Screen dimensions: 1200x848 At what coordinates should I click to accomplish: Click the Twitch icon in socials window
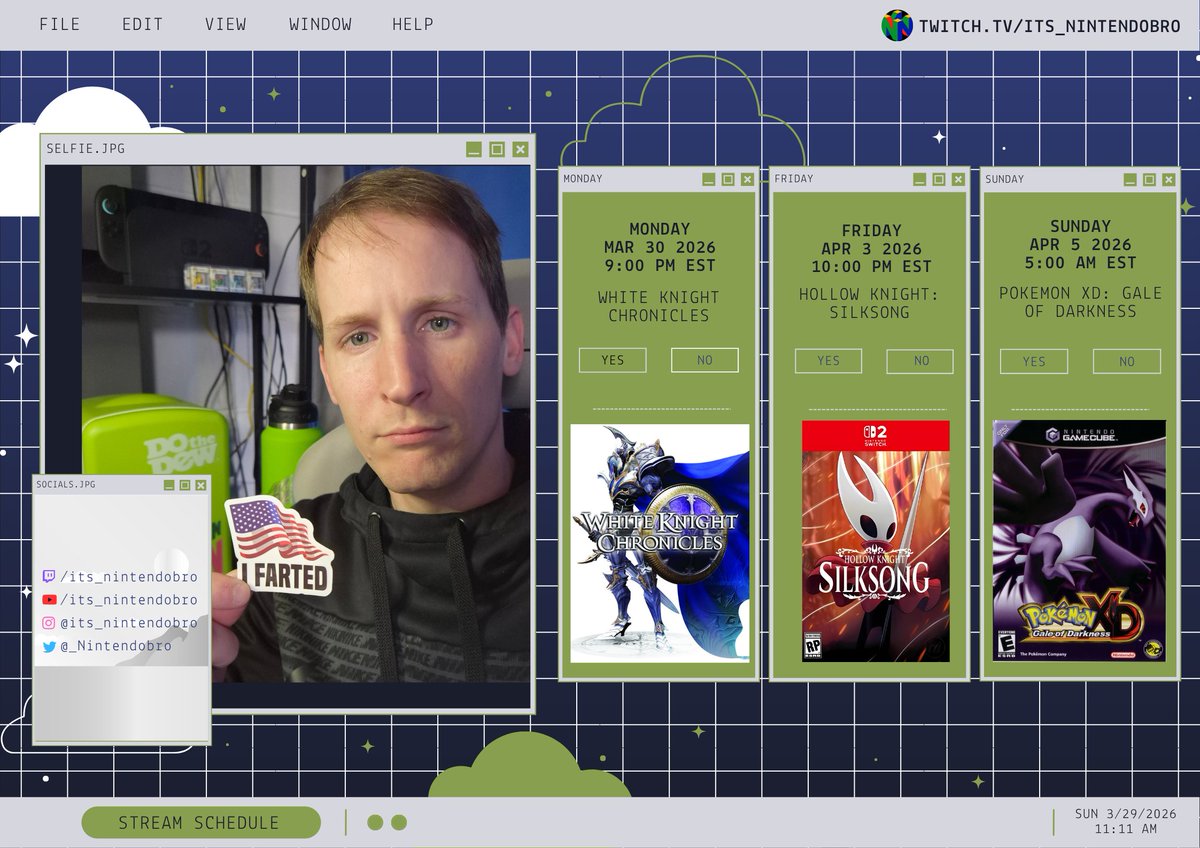point(49,577)
